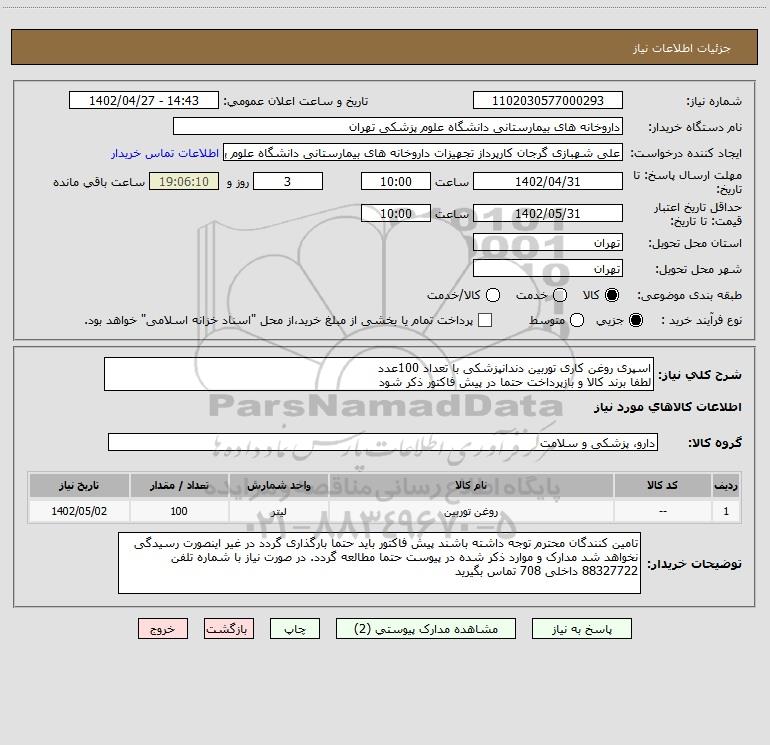Click the ردیف column header
The width and height of the screenshot is (770, 745).
pos(726,485)
